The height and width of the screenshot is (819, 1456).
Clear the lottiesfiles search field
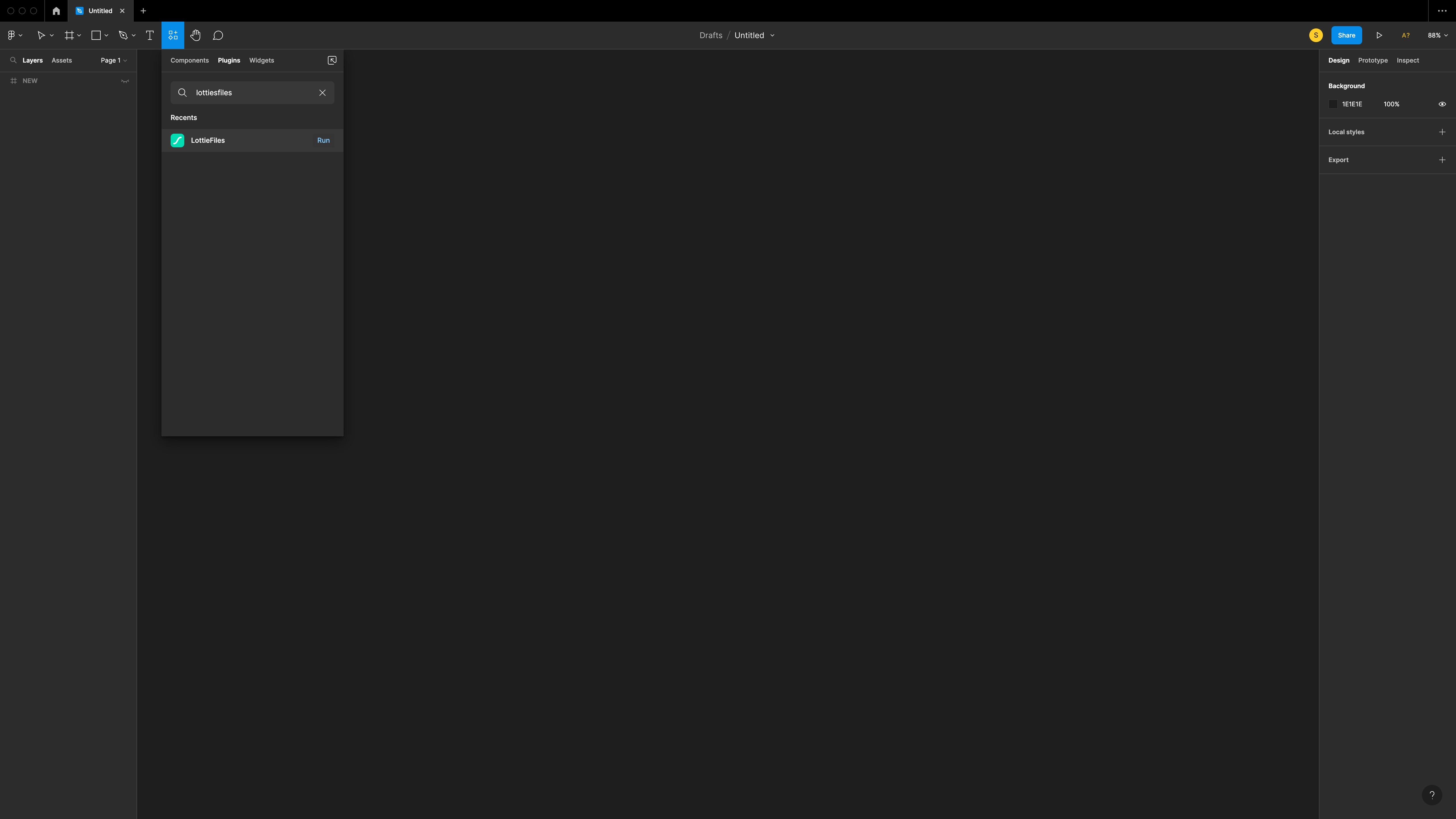click(322, 93)
